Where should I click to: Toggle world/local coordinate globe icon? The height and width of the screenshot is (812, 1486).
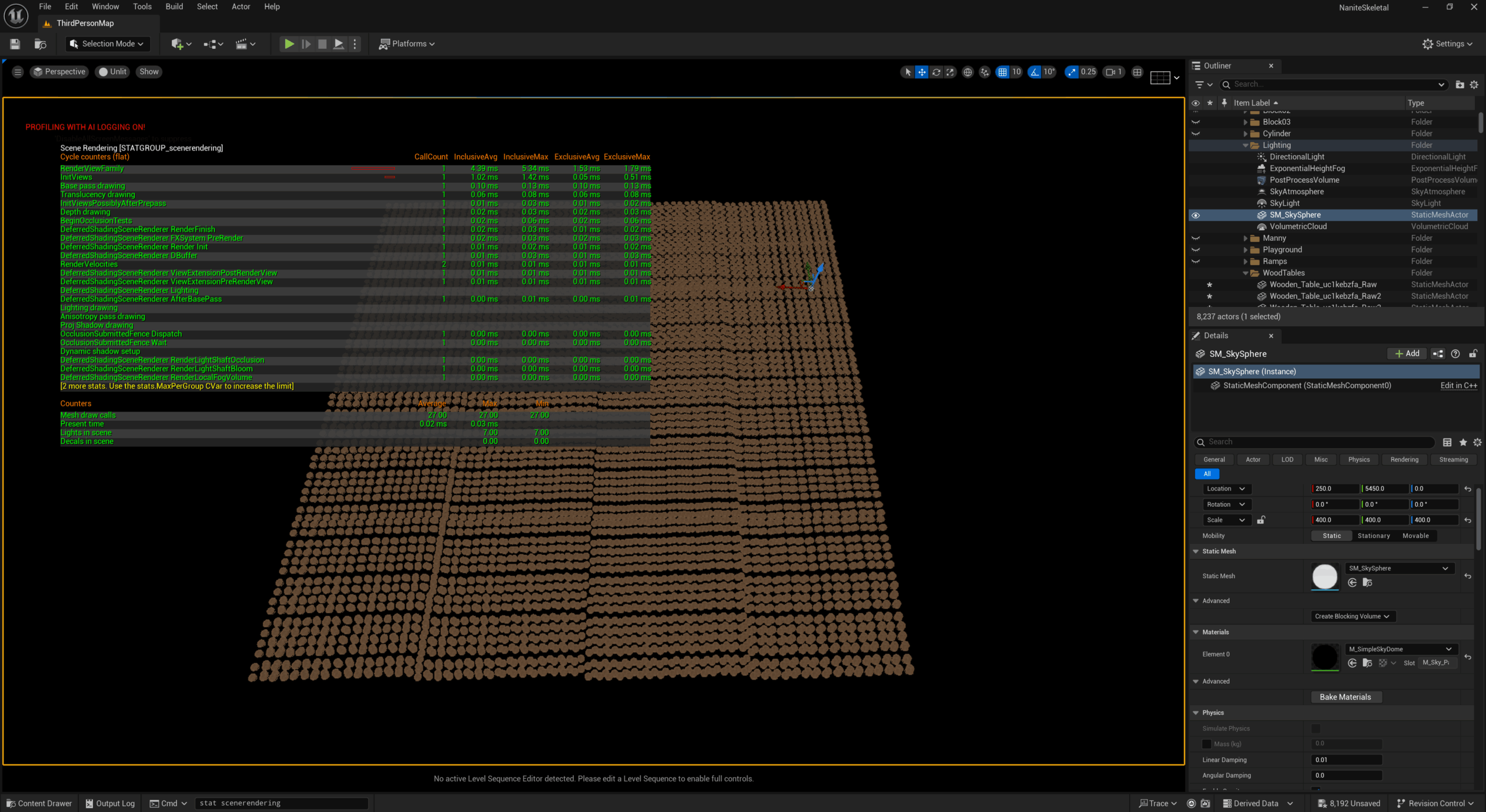pos(968,72)
